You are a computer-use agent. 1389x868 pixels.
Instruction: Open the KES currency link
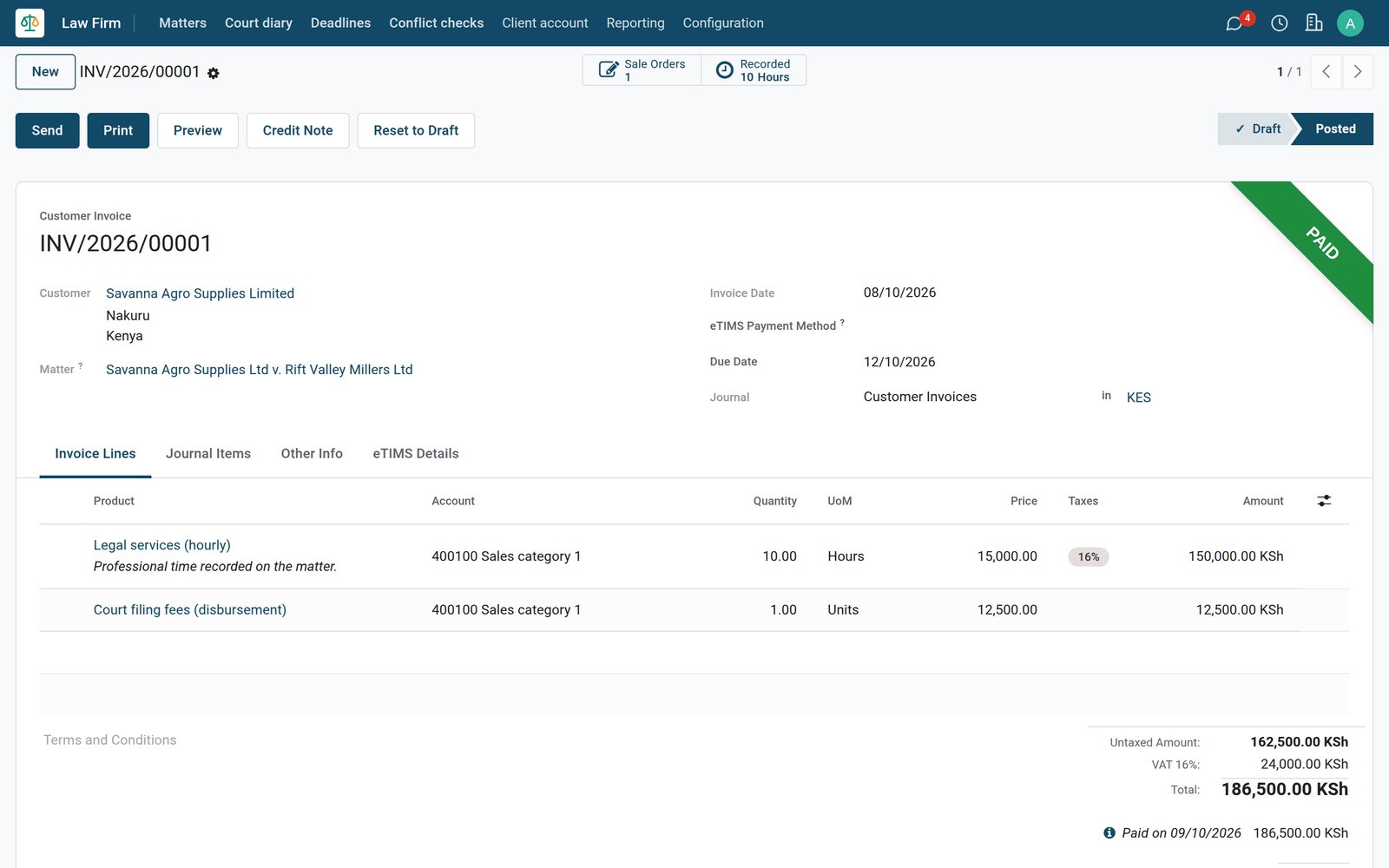(x=1138, y=398)
